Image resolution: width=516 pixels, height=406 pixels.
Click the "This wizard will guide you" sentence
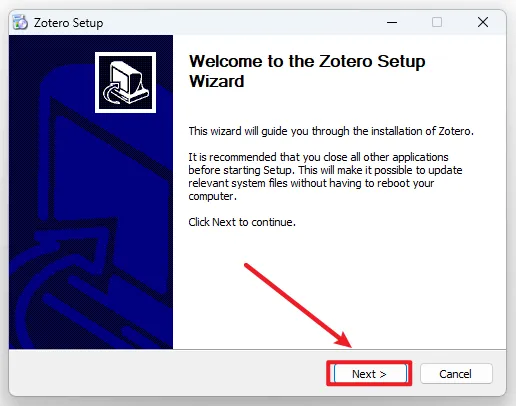click(x=331, y=131)
